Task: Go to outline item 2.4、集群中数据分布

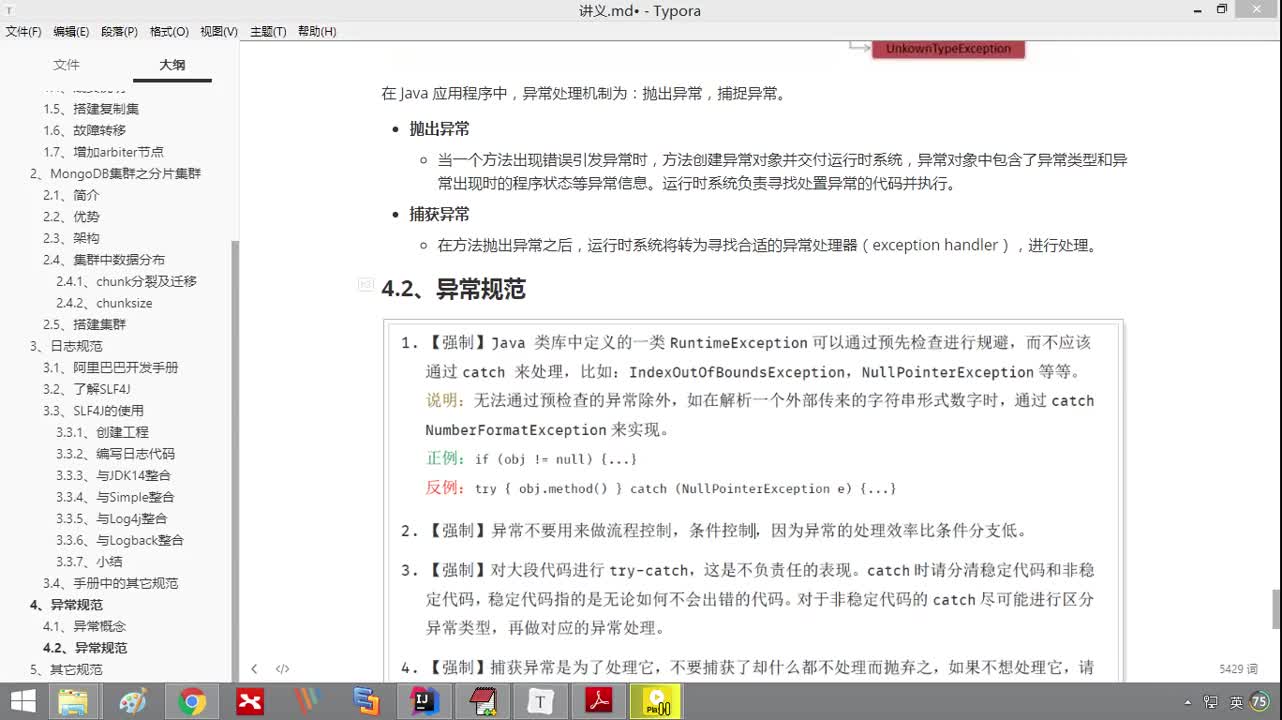Action: [104, 260]
